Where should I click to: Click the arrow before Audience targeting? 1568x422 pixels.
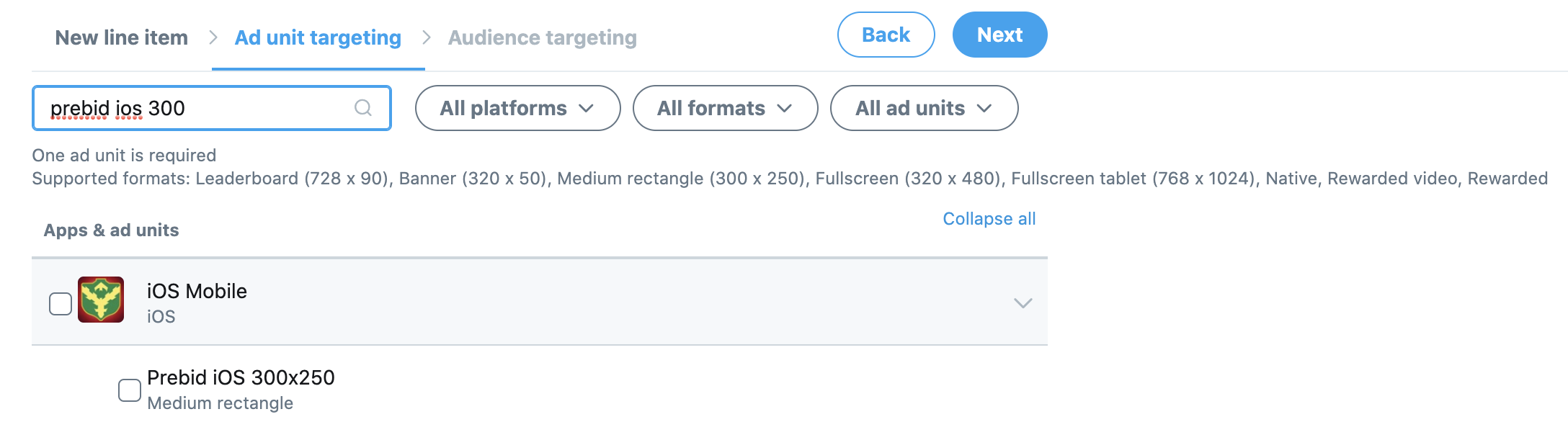pyautogui.click(x=427, y=37)
